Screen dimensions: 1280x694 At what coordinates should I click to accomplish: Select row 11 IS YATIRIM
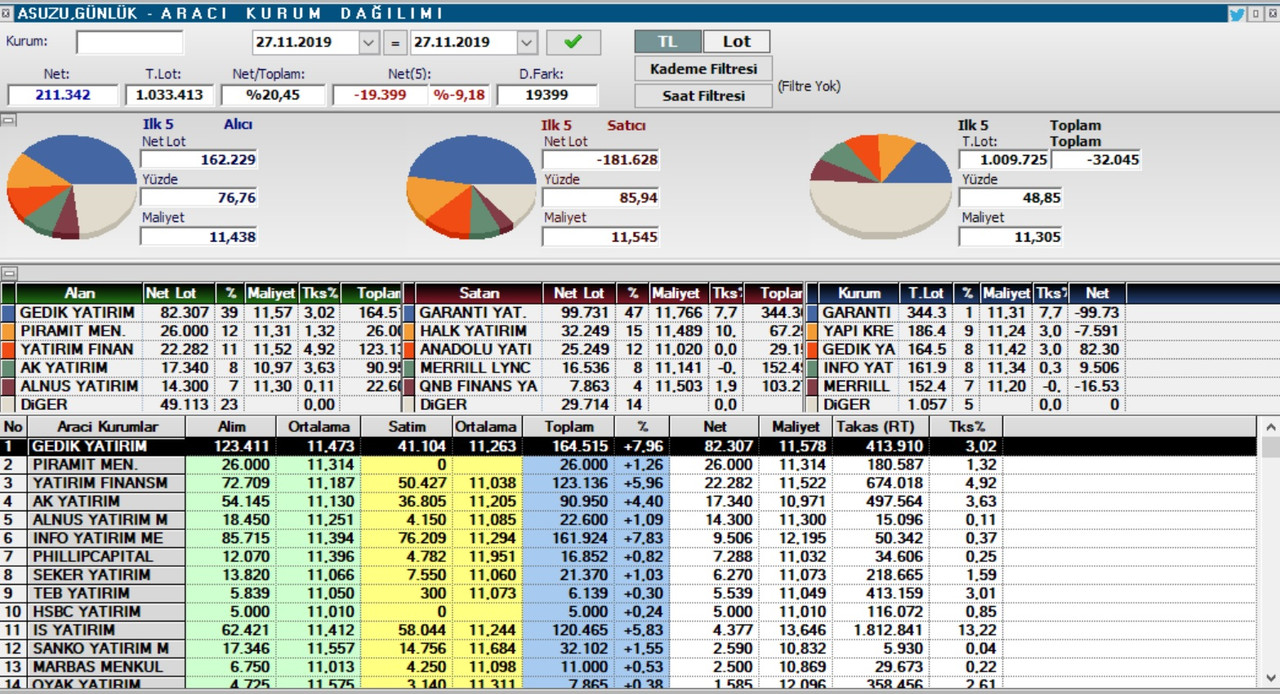click(630, 630)
